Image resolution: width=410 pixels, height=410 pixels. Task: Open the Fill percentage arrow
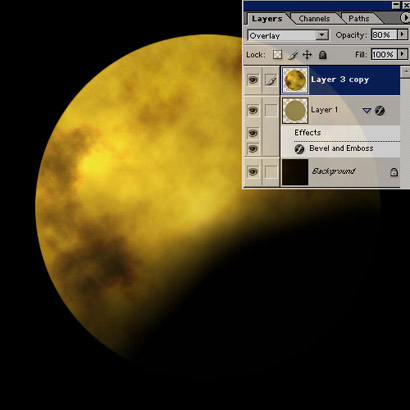coord(403,54)
